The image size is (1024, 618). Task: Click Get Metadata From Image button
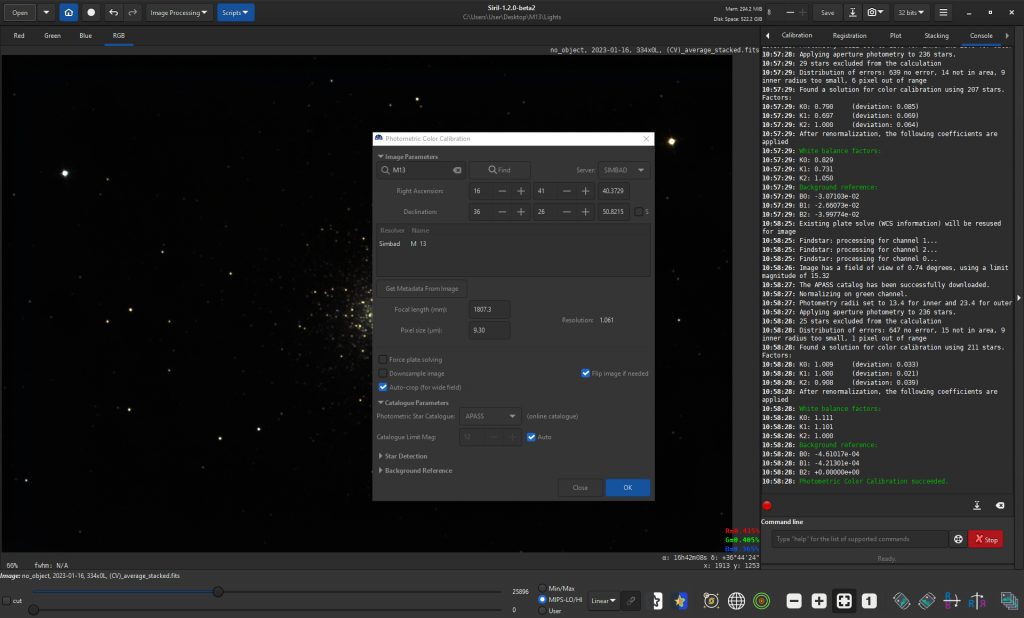pos(421,289)
